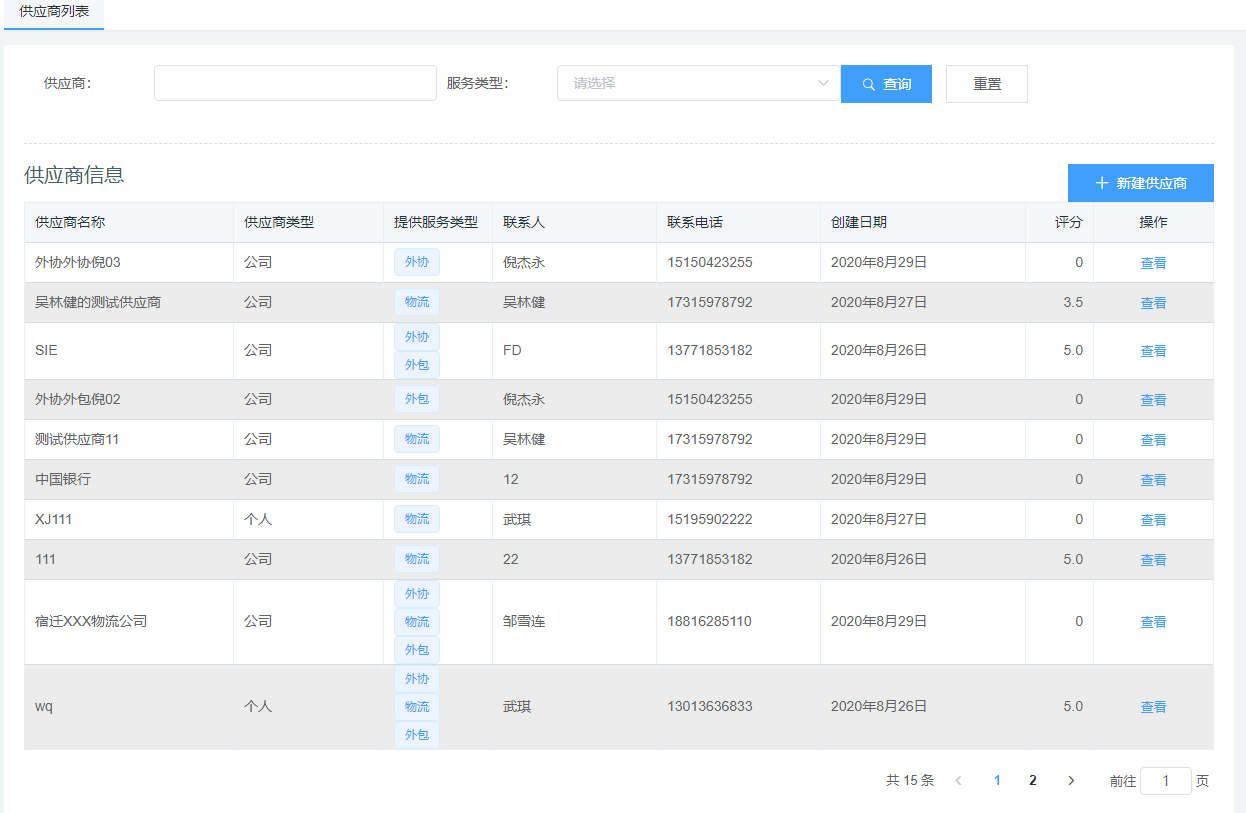Image resolution: width=1246 pixels, height=813 pixels.
Task: Switch to the 供应商列表 tab
Action: pos(53,11)
